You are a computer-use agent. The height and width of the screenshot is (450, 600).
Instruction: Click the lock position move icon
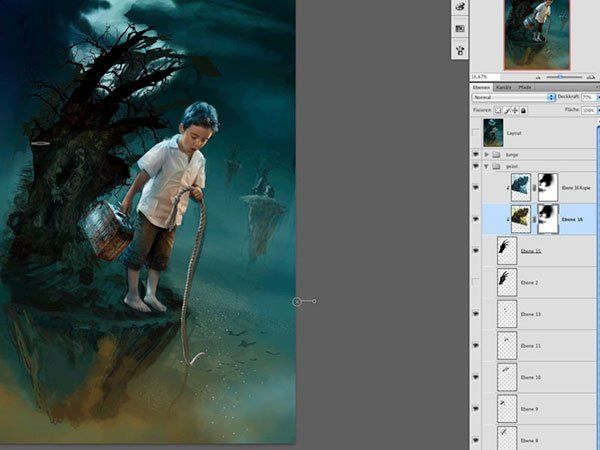[515, 111]
